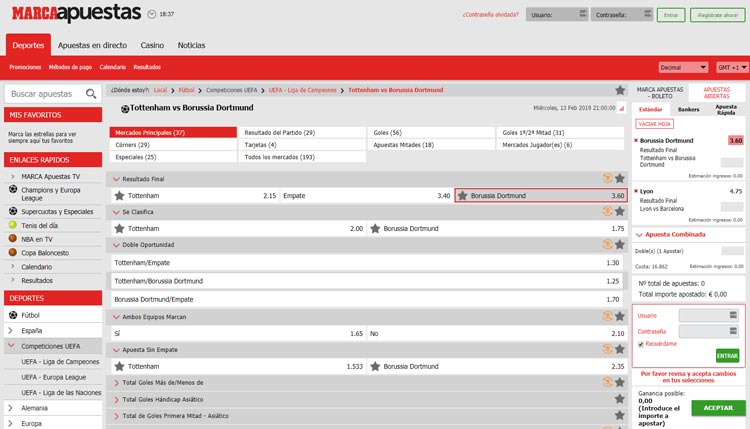
Task: Collapse the Ambos Equipos Marcan section
Action: 116,317
